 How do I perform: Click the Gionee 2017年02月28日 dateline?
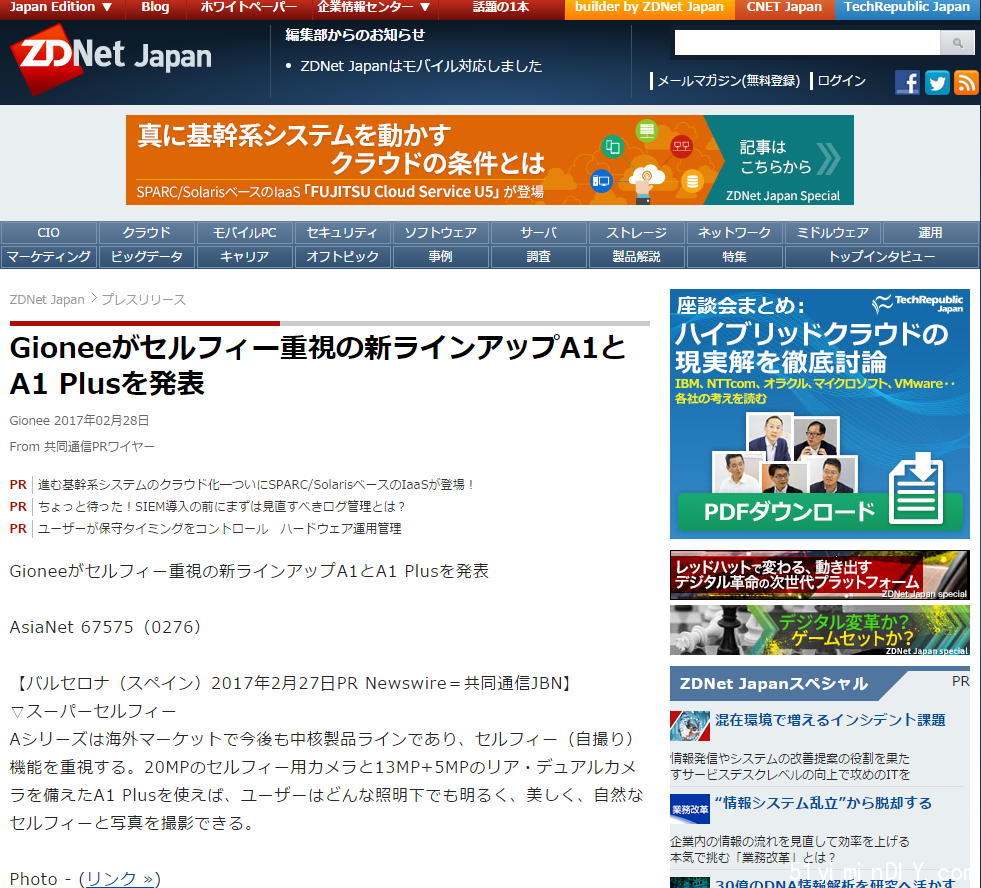point(79,421)
